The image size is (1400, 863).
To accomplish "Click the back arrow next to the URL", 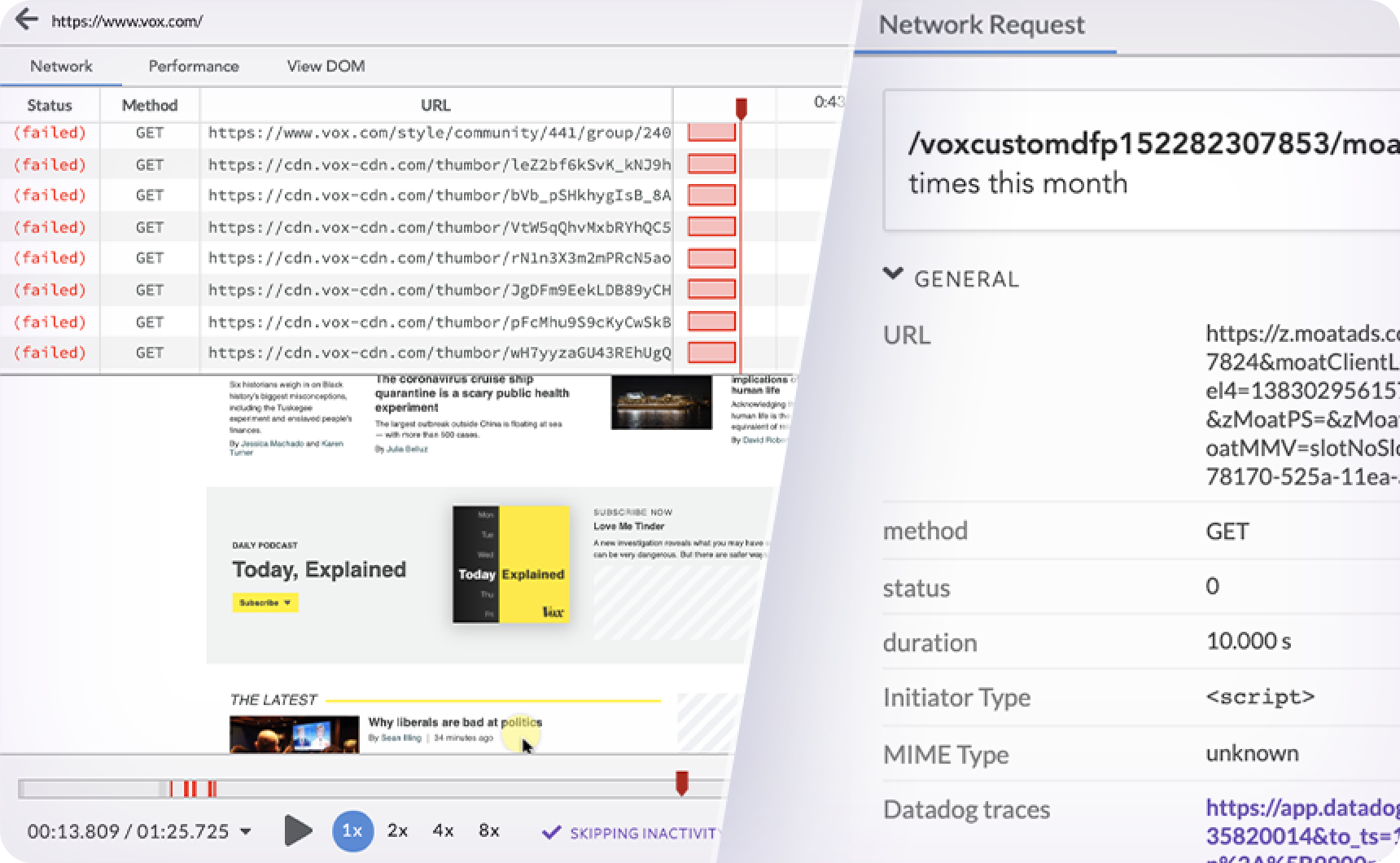I will pyautogui.click(x=27, y=20).
